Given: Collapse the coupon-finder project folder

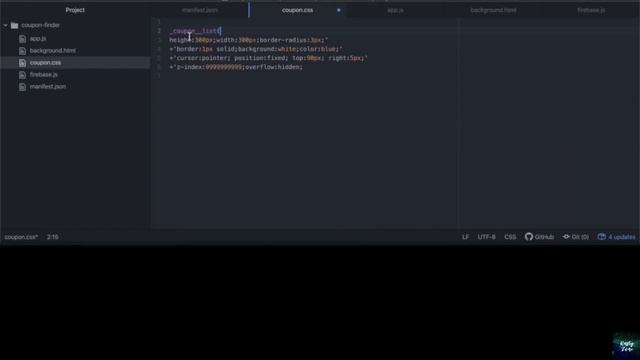Looking at the screenshot, I should (5, 25).
